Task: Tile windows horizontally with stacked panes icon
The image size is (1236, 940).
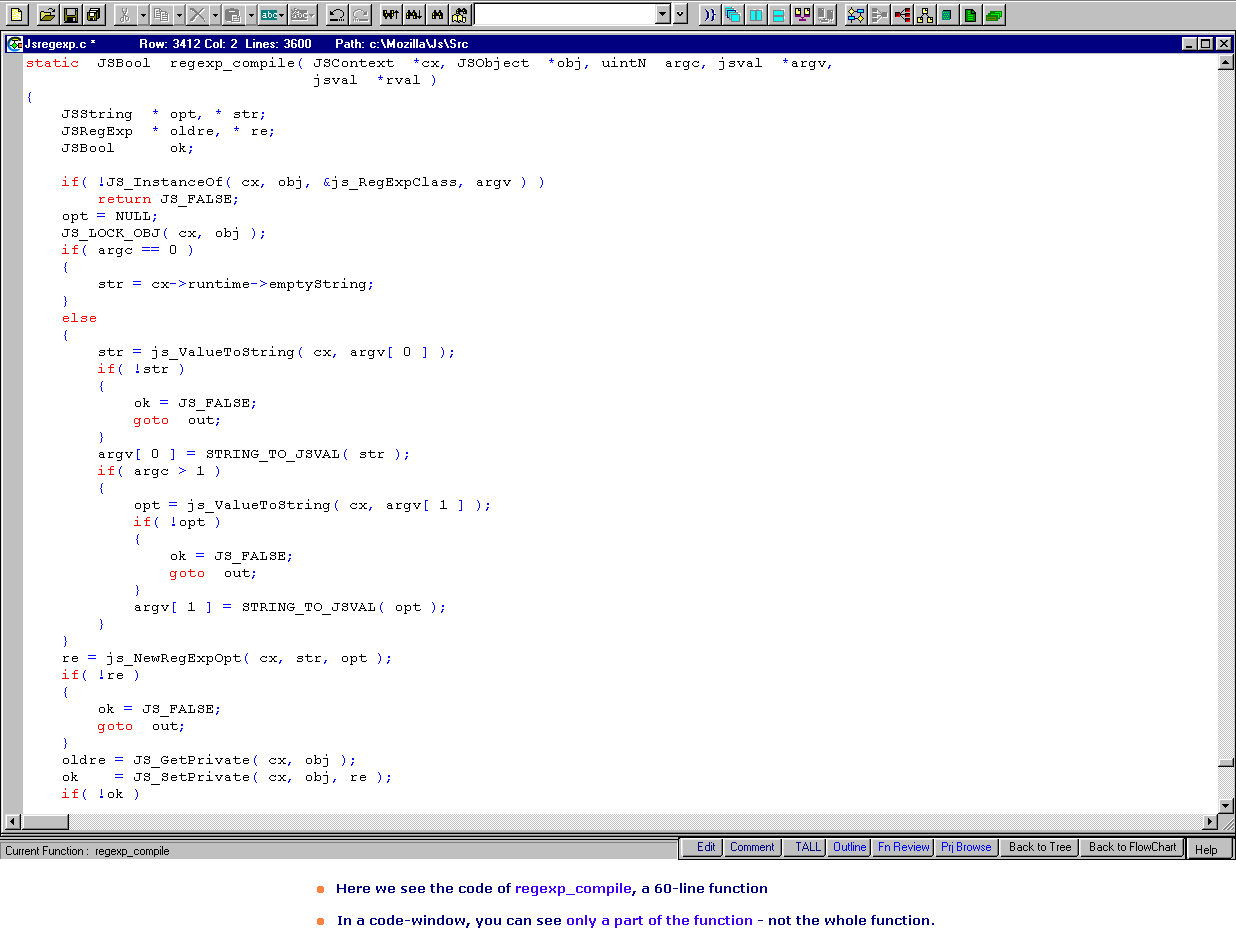Action: 779,15
